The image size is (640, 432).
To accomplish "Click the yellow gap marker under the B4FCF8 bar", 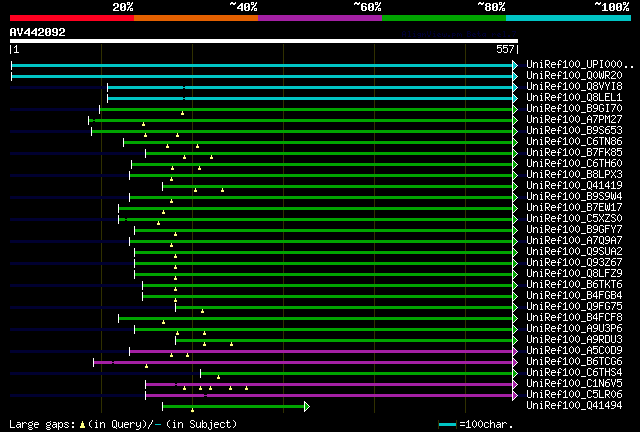I will click(164, 322).
